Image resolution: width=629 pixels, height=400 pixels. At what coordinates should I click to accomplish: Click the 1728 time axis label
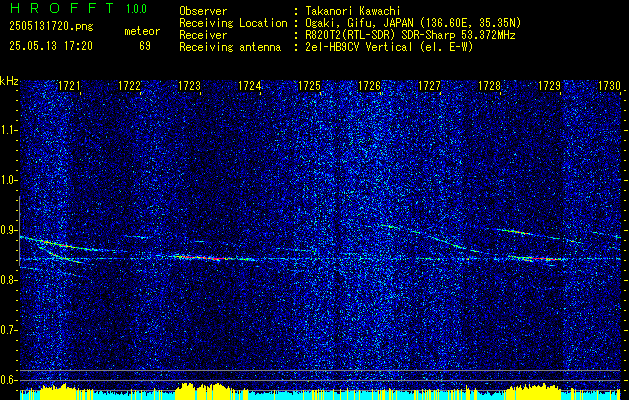pyautogui.click(x=489, y=86)
